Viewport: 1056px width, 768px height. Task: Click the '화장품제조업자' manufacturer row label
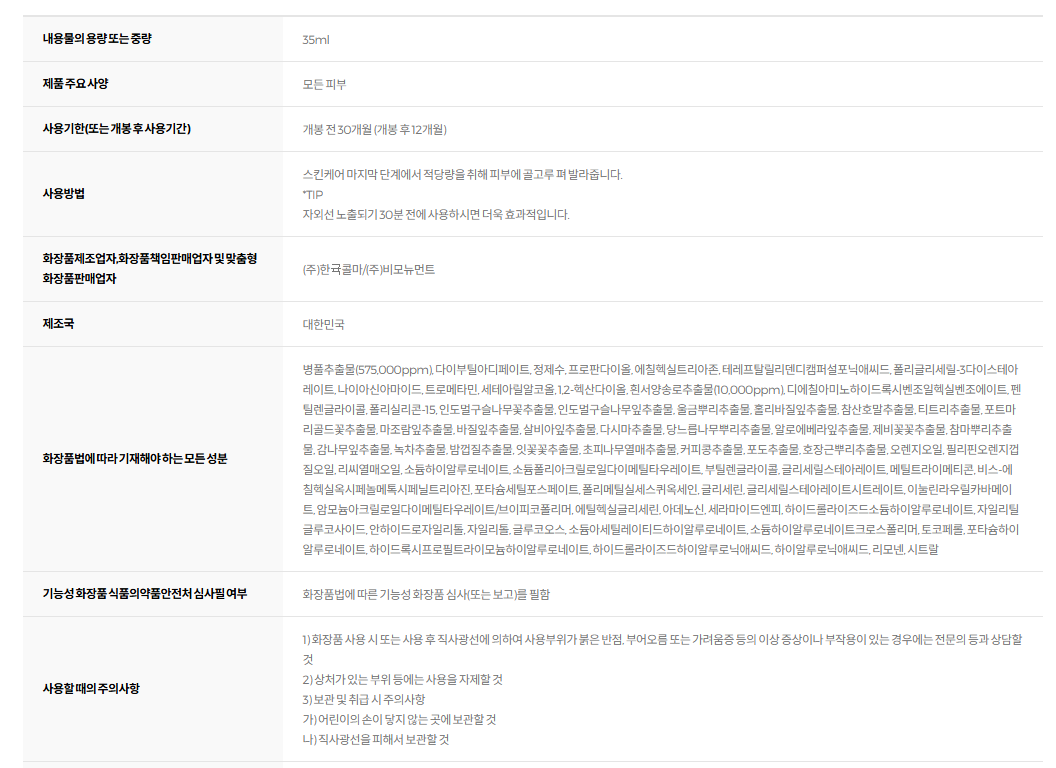click(x=149, y=268)
